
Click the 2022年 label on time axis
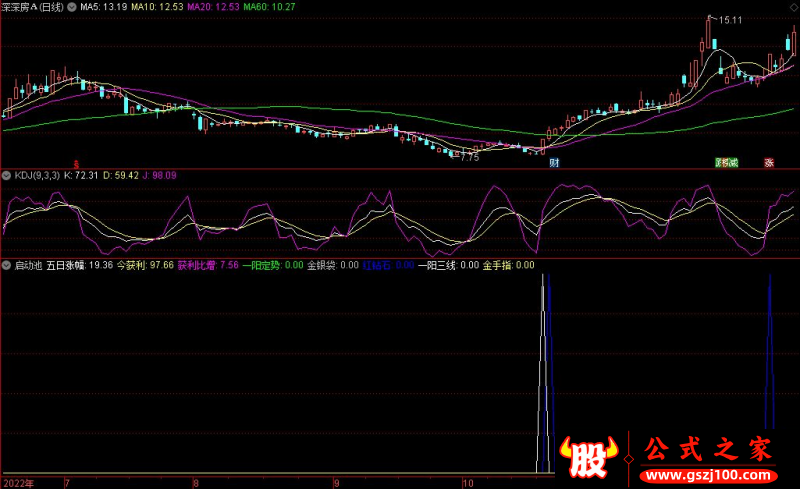(x=17, y=482)
